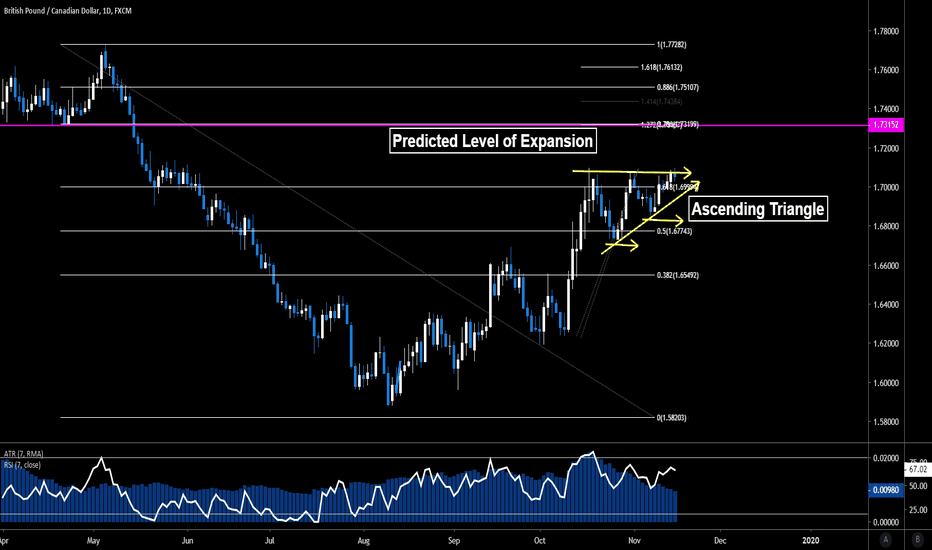Image resolution: width=932 pixels, height=550 pixels.
Task: Click Aug on the time axis
Action: [364, 539]
